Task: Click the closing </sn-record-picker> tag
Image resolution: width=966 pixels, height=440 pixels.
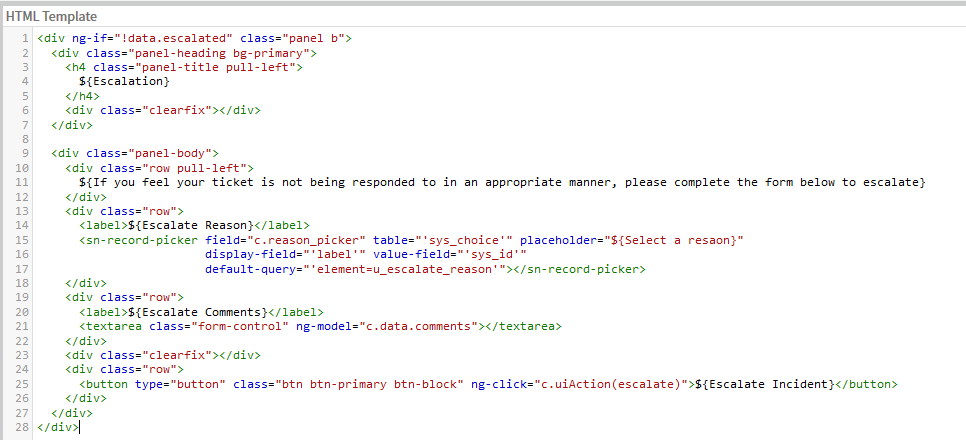Action: pos(579,269)
